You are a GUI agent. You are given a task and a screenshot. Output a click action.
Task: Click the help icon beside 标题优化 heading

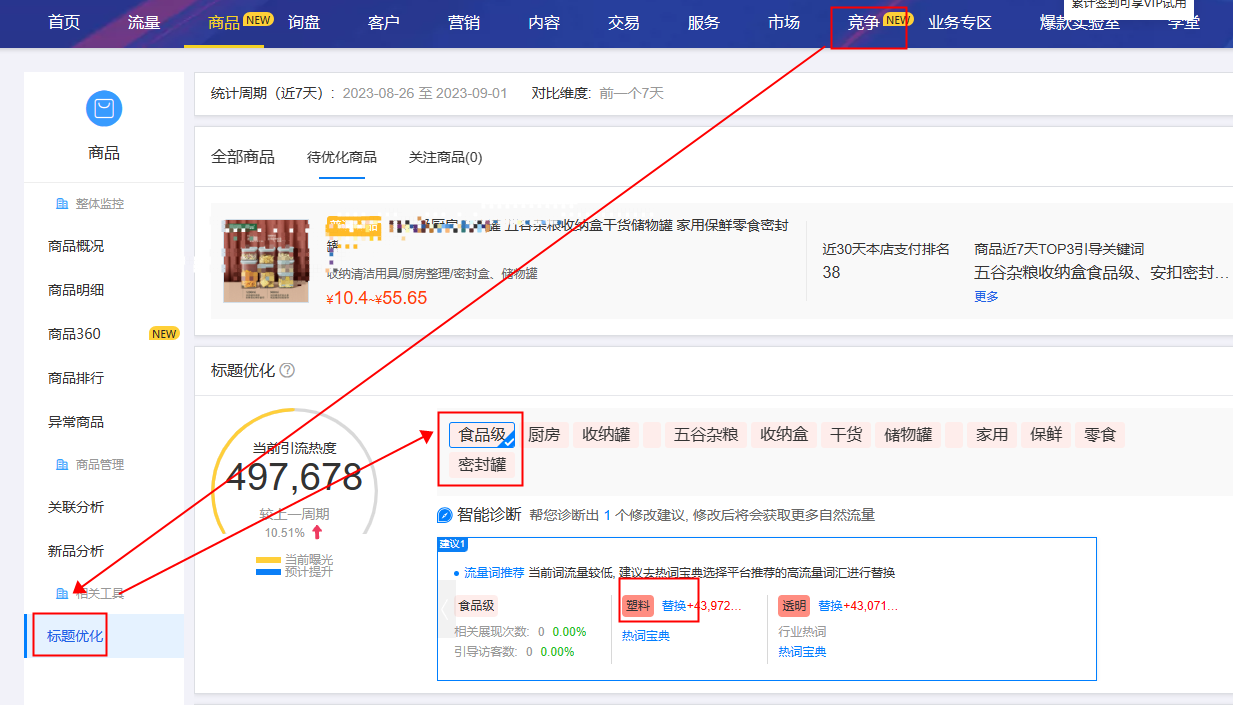(287, 370)
